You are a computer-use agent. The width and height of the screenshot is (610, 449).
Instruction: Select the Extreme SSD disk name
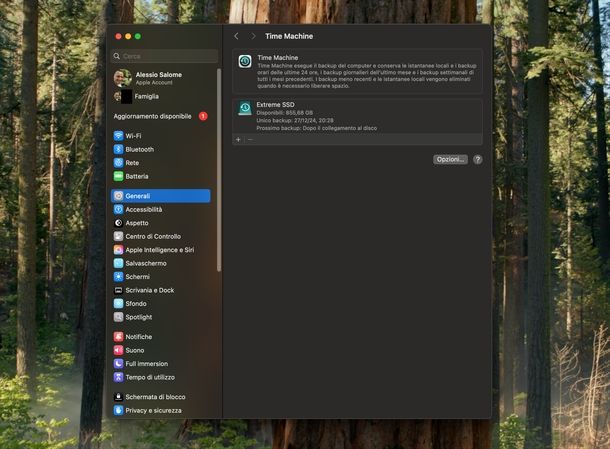point(275,105)
